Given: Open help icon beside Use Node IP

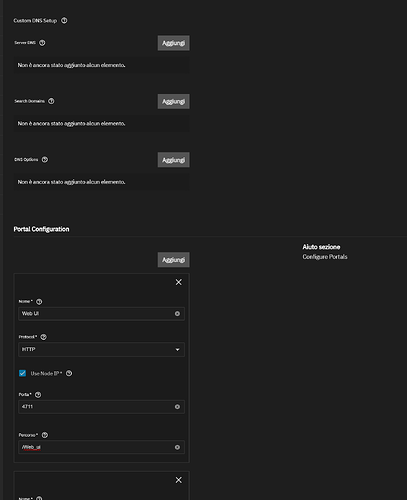Looking at the screenshot, I should (x=69, y=373).
